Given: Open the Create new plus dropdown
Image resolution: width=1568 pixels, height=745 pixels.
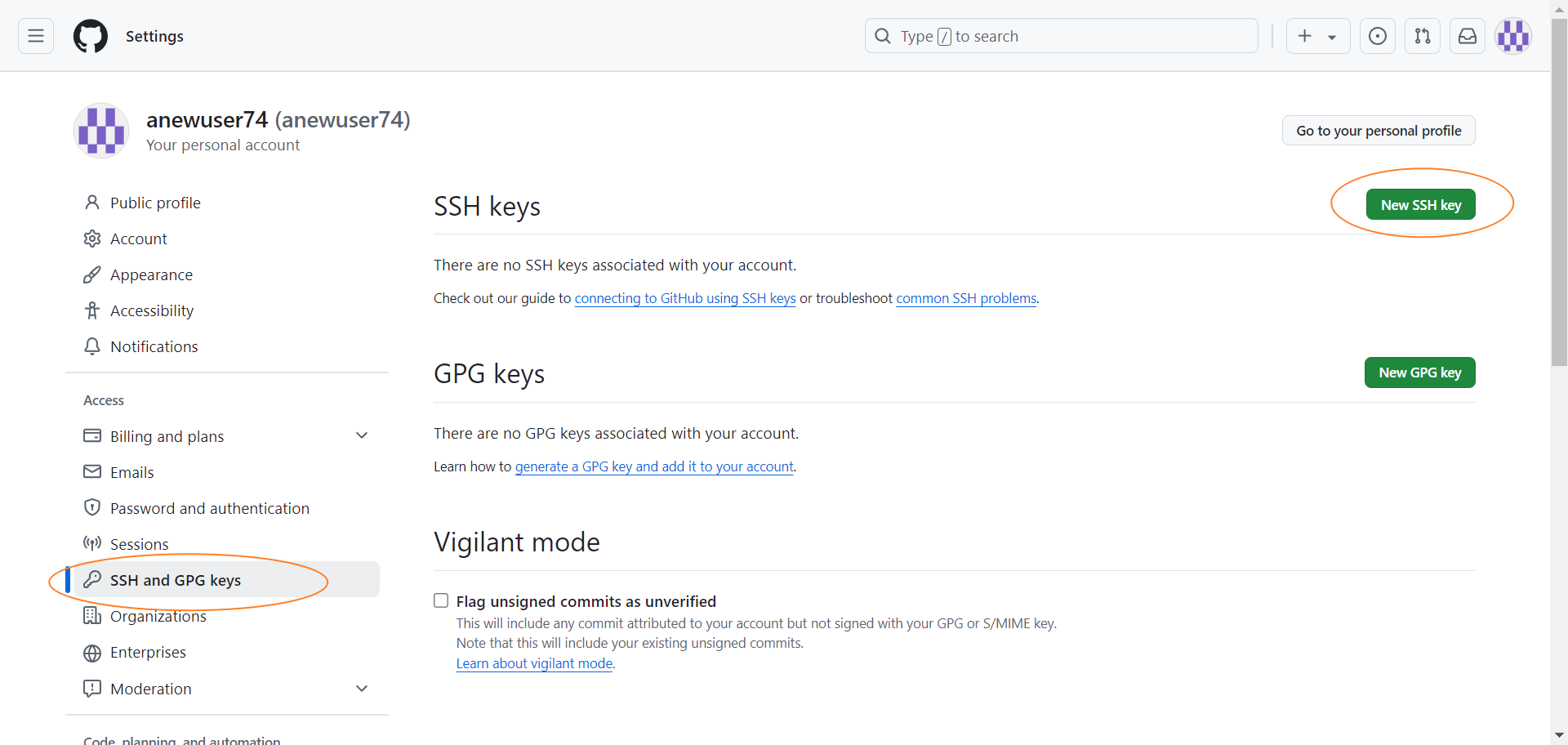Looking at the screenshot, I should 1317,36.
